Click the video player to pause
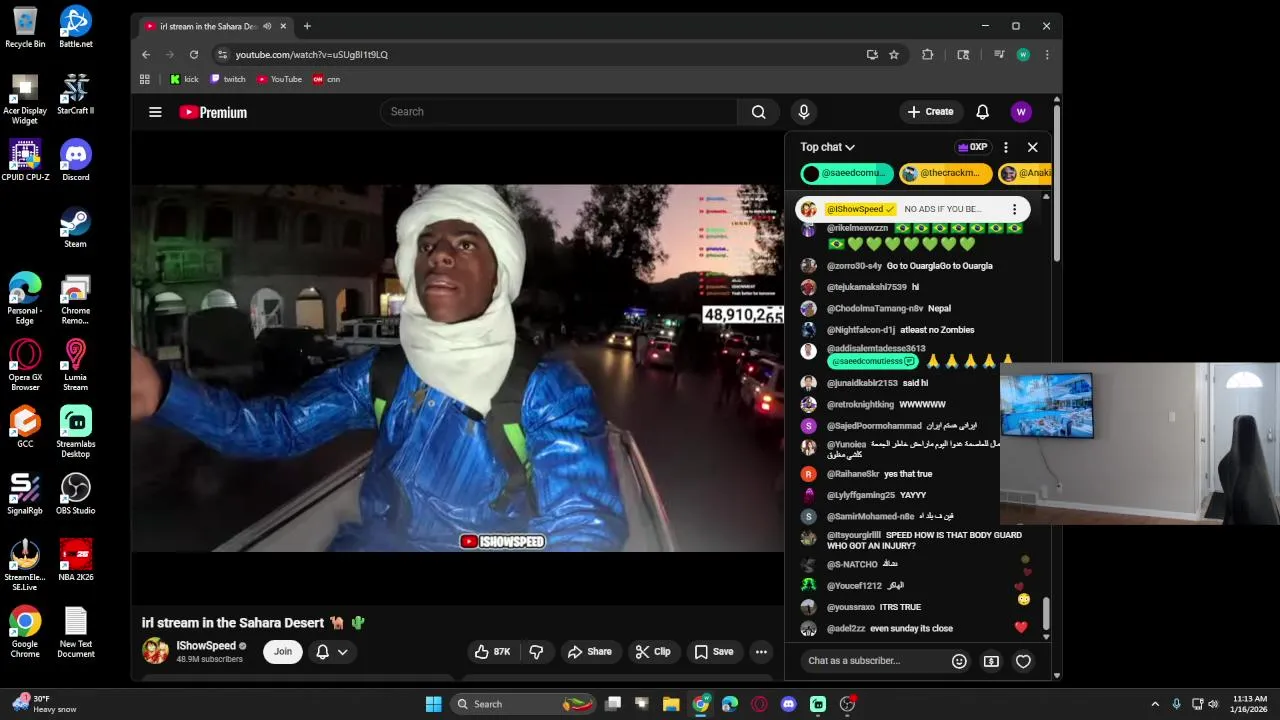This screenshot has width=1280, height=720. 457,367
